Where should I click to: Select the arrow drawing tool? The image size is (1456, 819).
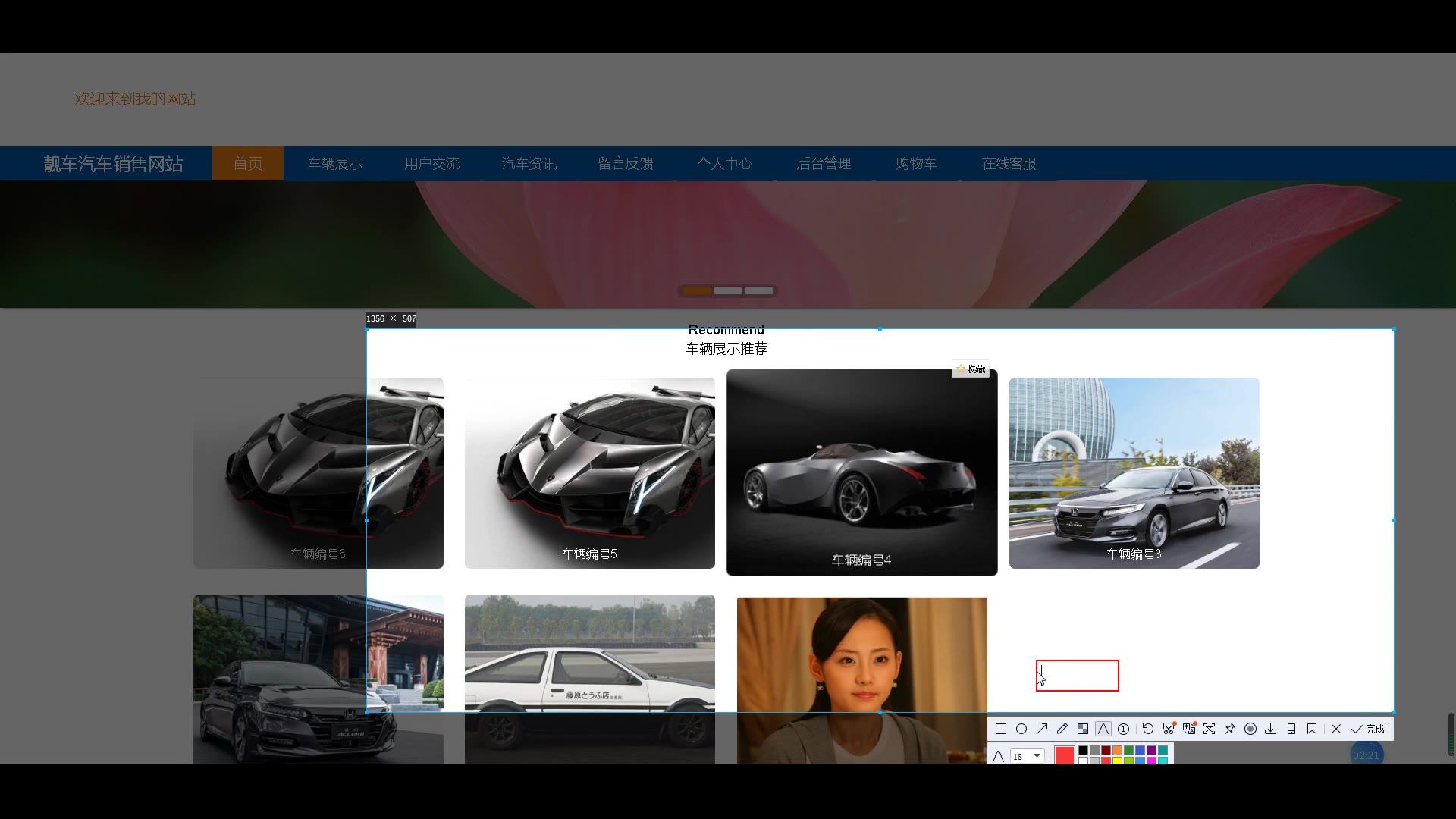[1042, 729]
